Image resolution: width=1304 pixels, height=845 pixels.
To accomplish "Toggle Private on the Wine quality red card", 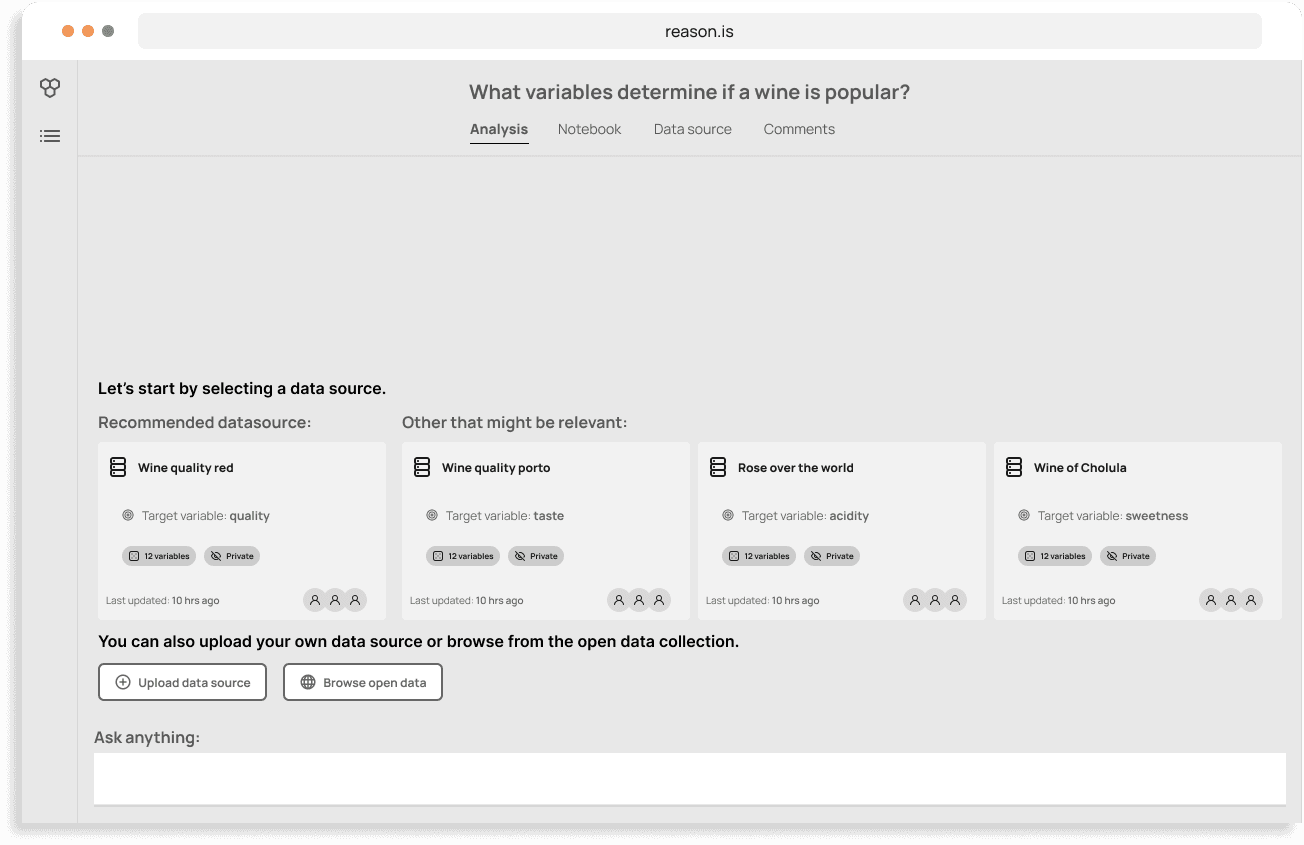I will [231, 555].
